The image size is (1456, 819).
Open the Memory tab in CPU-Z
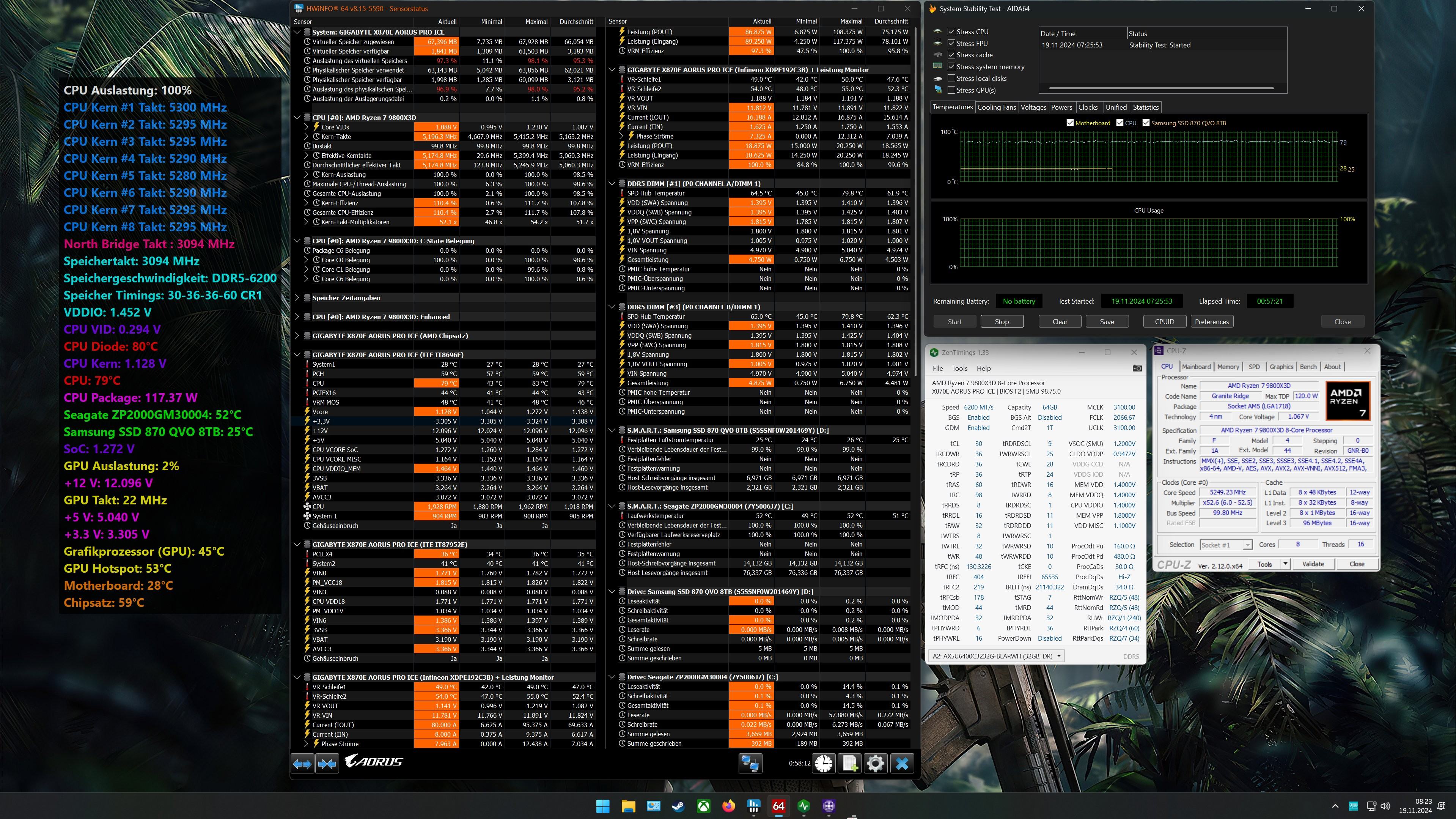click(x=1228, y=367)
